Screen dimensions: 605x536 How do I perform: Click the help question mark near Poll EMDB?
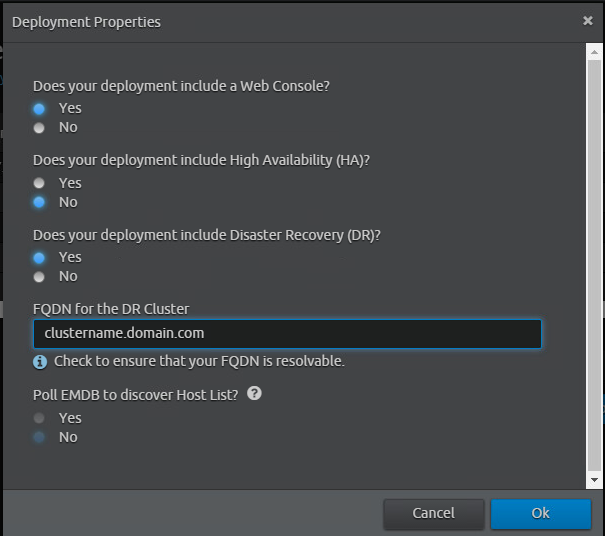254,393
